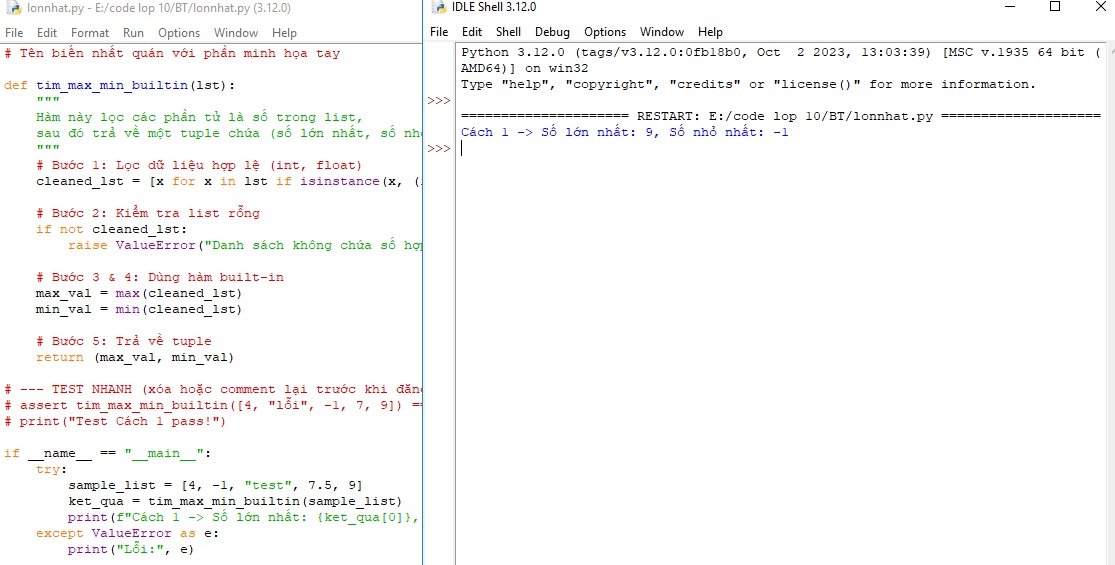Click '# assert tim_max_min_builtin' comment line
The height and width of the screenshot is (565, 1115).
click(x=213, y=405)
